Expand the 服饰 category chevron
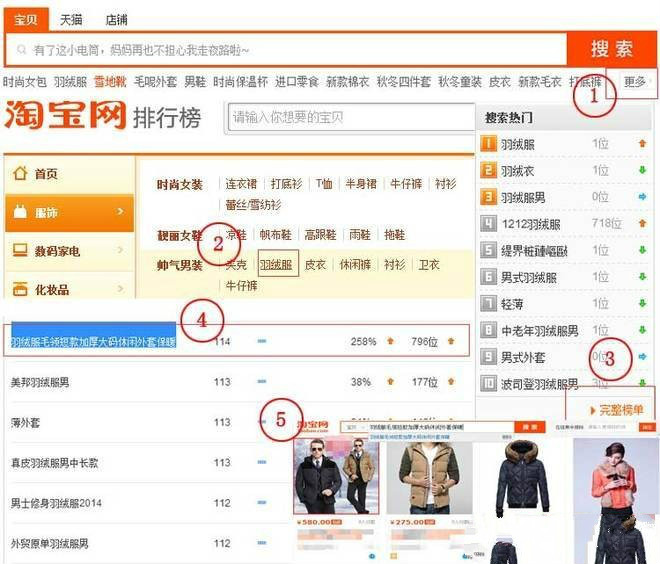 (x=120, y=212)
